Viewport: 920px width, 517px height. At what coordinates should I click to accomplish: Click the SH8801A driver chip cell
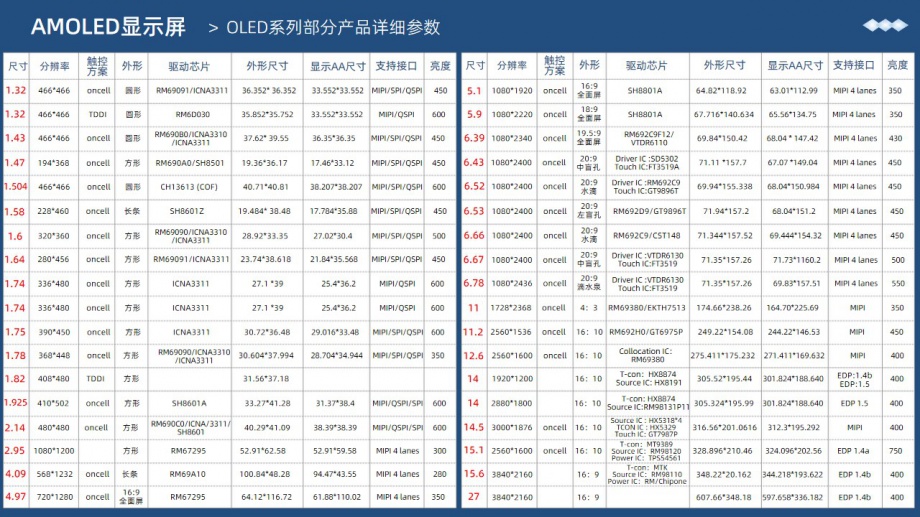645,90
